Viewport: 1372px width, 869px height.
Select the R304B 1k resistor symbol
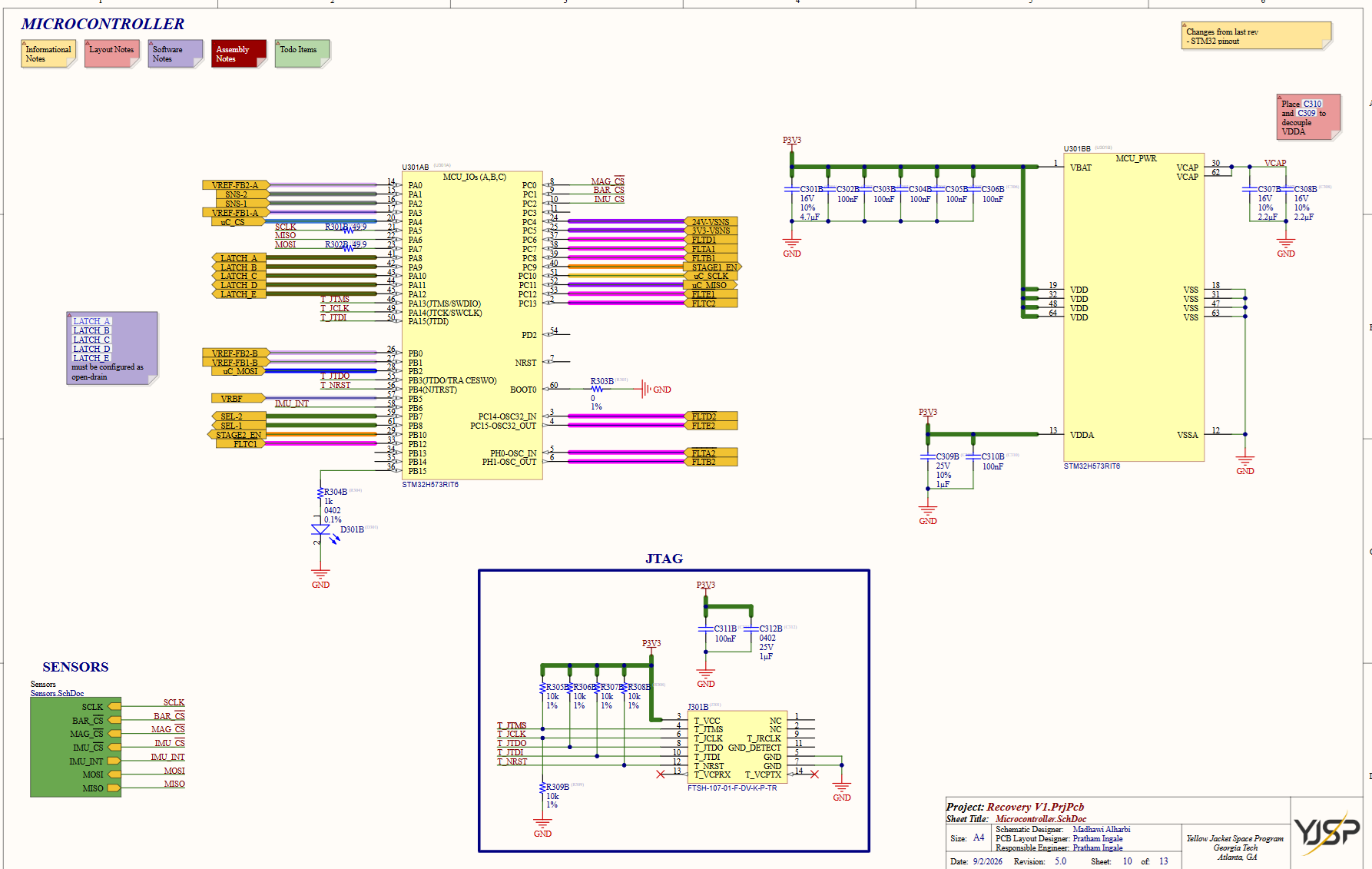tap(320, 493)
